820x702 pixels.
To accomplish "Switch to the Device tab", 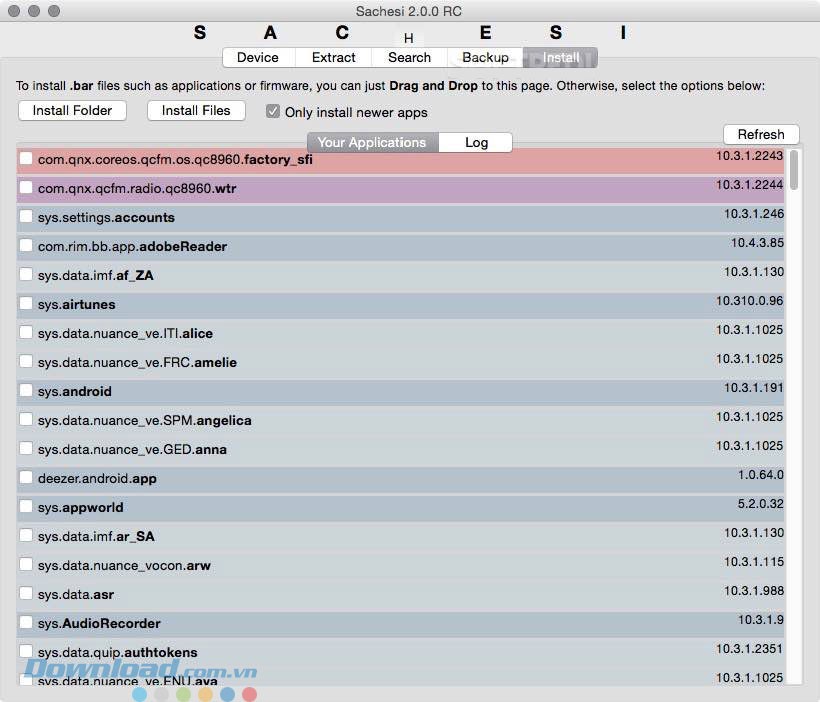I will coord(257,58).
